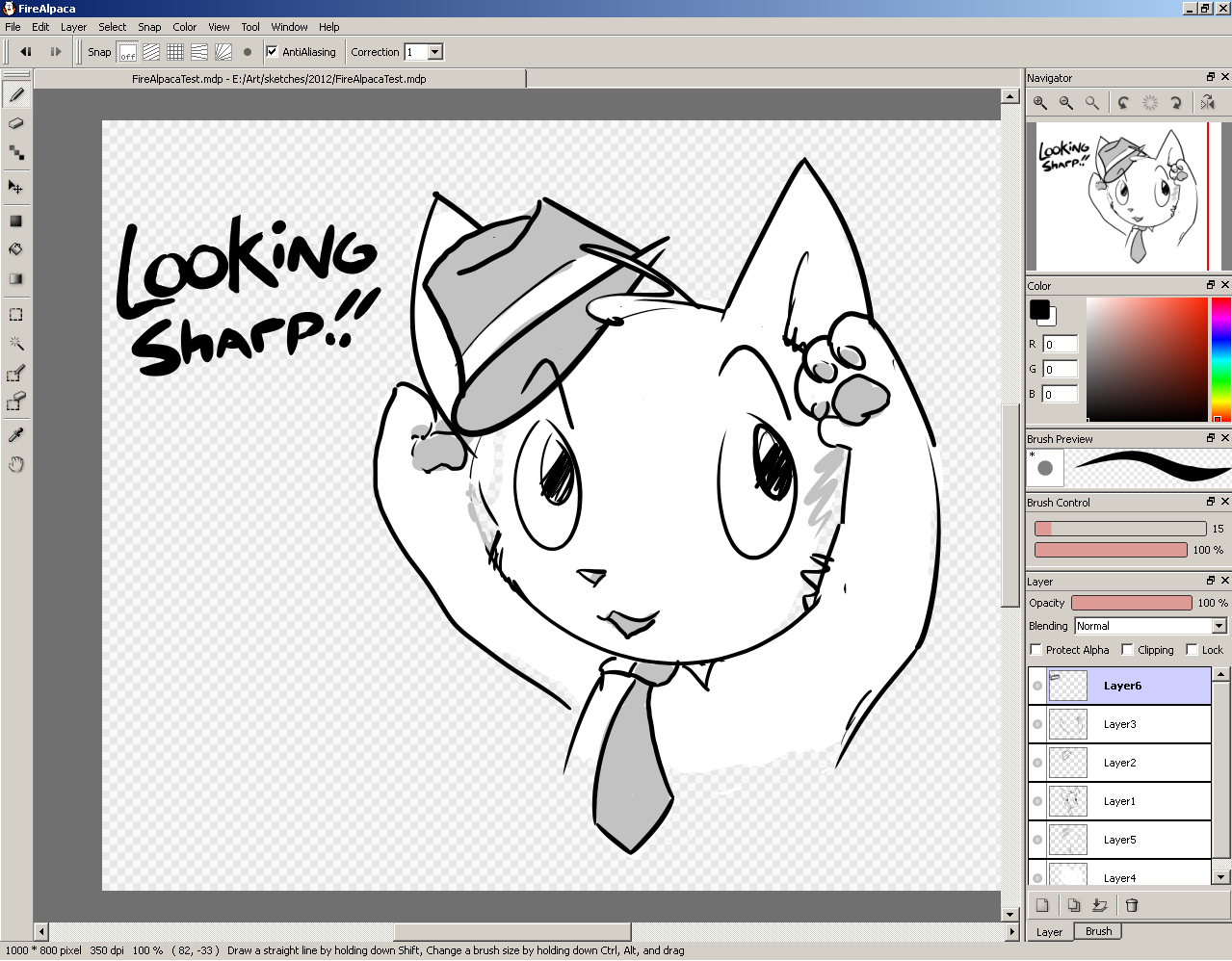Create a new layer with page icon
The height and width of the screenshot is (961, 1232).
pos(1042,905)
